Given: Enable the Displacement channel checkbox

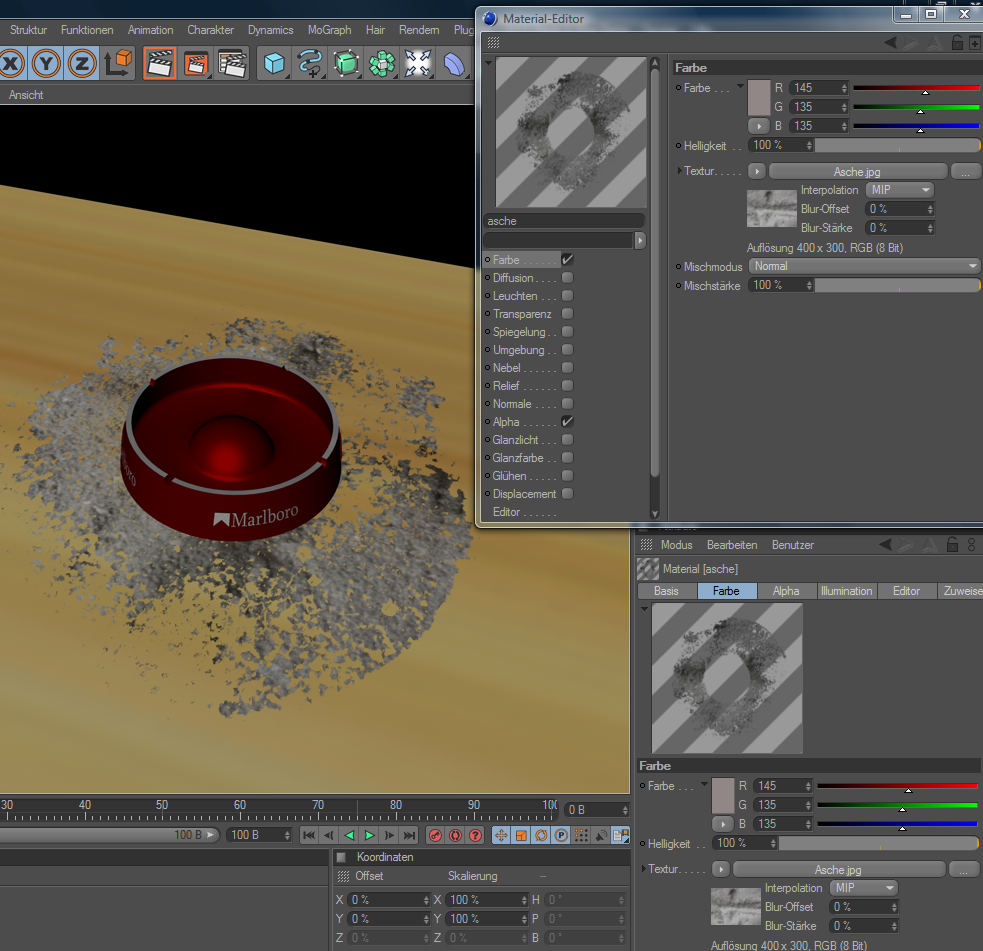Looking at the screenshot, I should click(x=567, y=494).
